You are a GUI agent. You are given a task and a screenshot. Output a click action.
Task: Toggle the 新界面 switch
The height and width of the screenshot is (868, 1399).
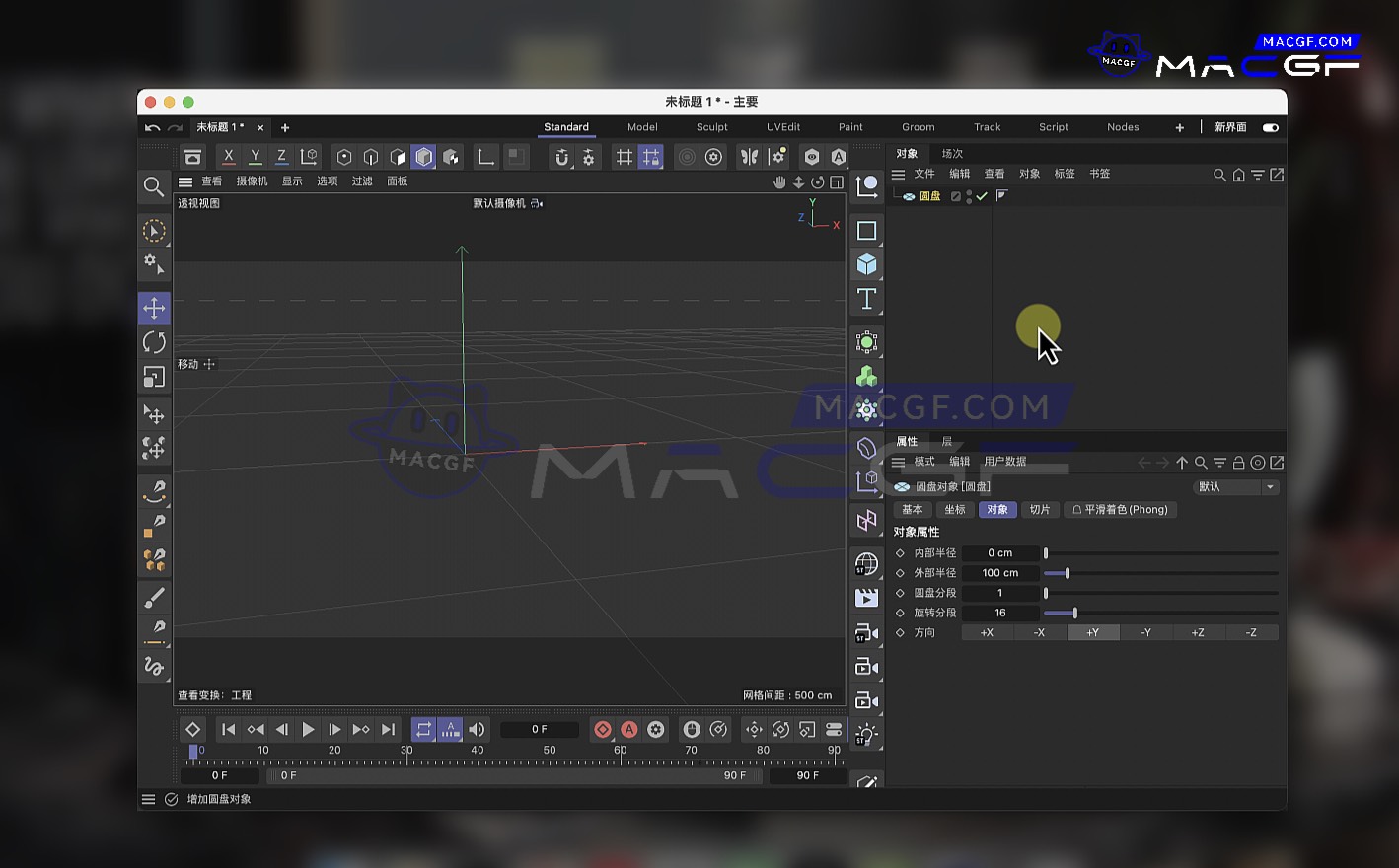pos(1271,127)
